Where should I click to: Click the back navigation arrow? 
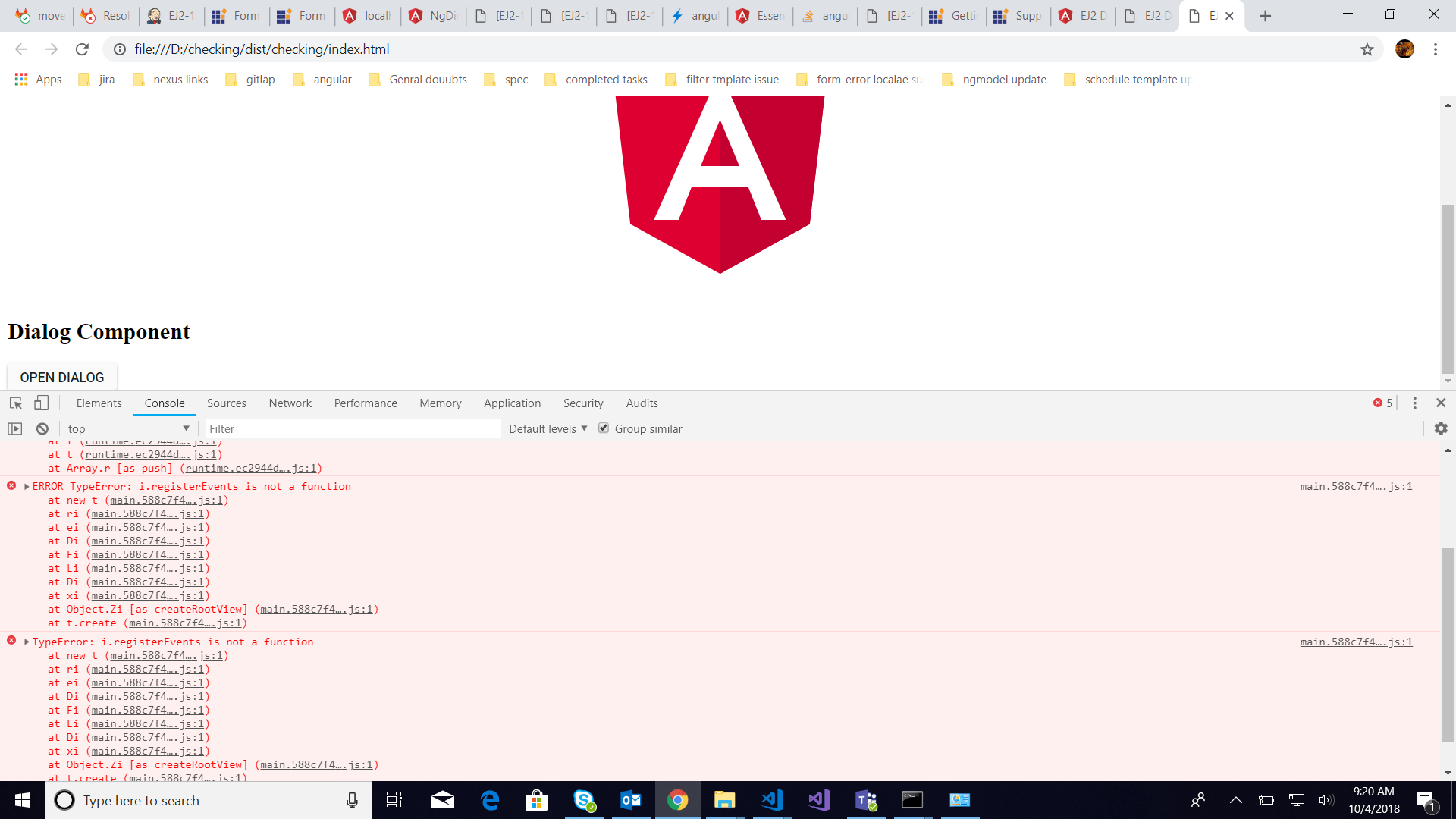pos(20,49)
